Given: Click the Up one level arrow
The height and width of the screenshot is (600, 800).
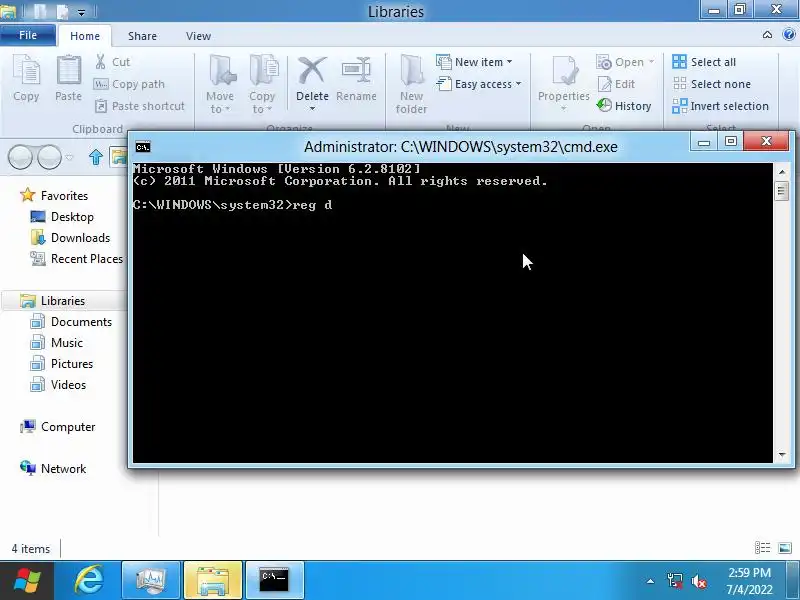Looking at the screenshot, I should pos(96,157).
